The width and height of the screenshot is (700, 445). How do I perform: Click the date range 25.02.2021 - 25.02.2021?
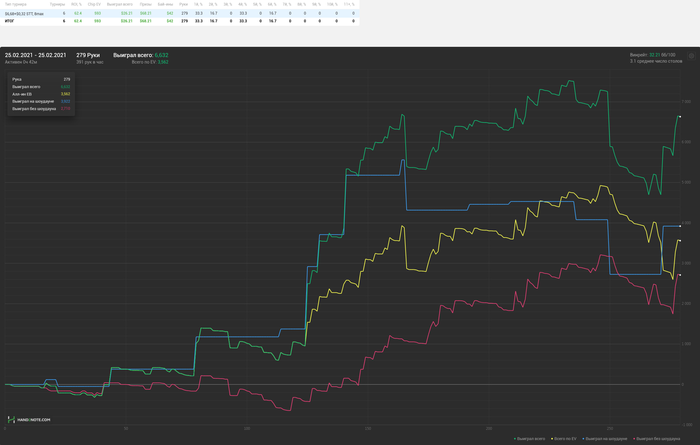[x=35, y=55]
